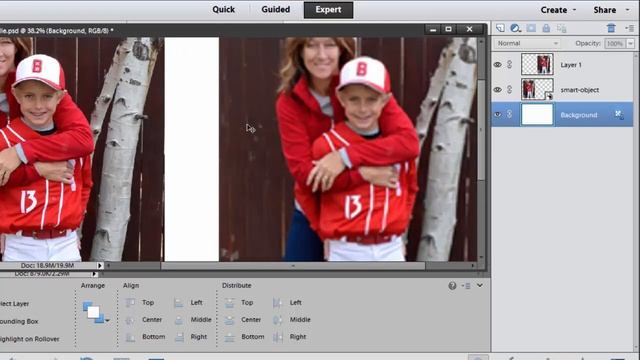Add a fill or adjustment layer
Viewport: 640px width, 360px height.
point(515,28)
